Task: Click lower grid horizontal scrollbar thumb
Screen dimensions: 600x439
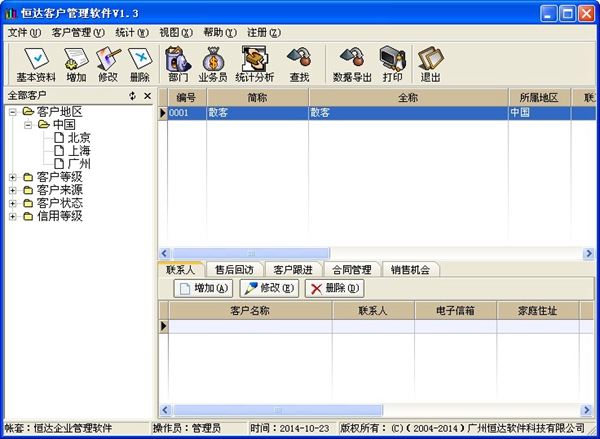Action: click(x=277, y=410)
